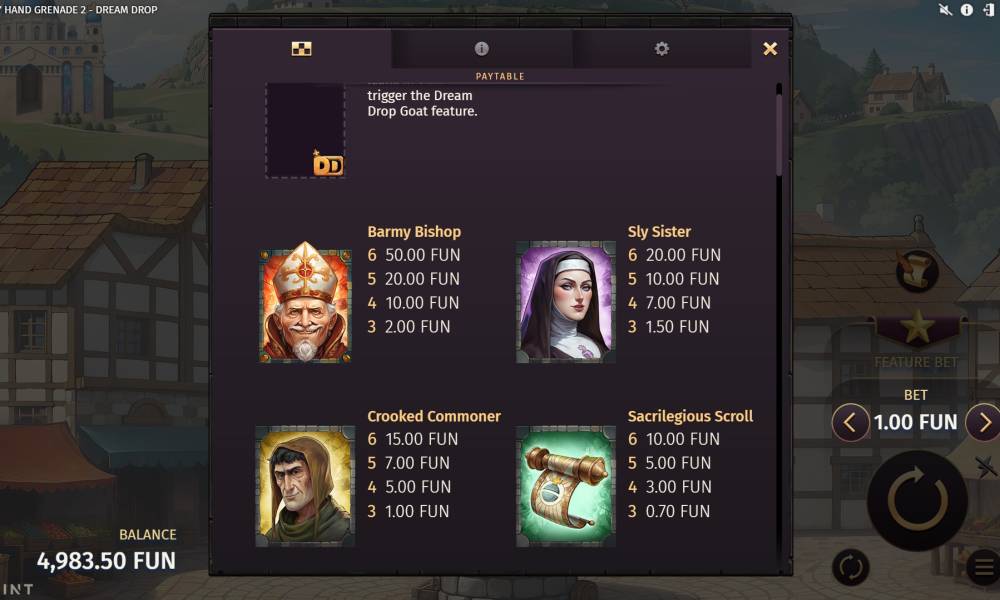1000x600 pixels.
Task: Open the info icon in top-right corner
Action: [x=967, y=10]
